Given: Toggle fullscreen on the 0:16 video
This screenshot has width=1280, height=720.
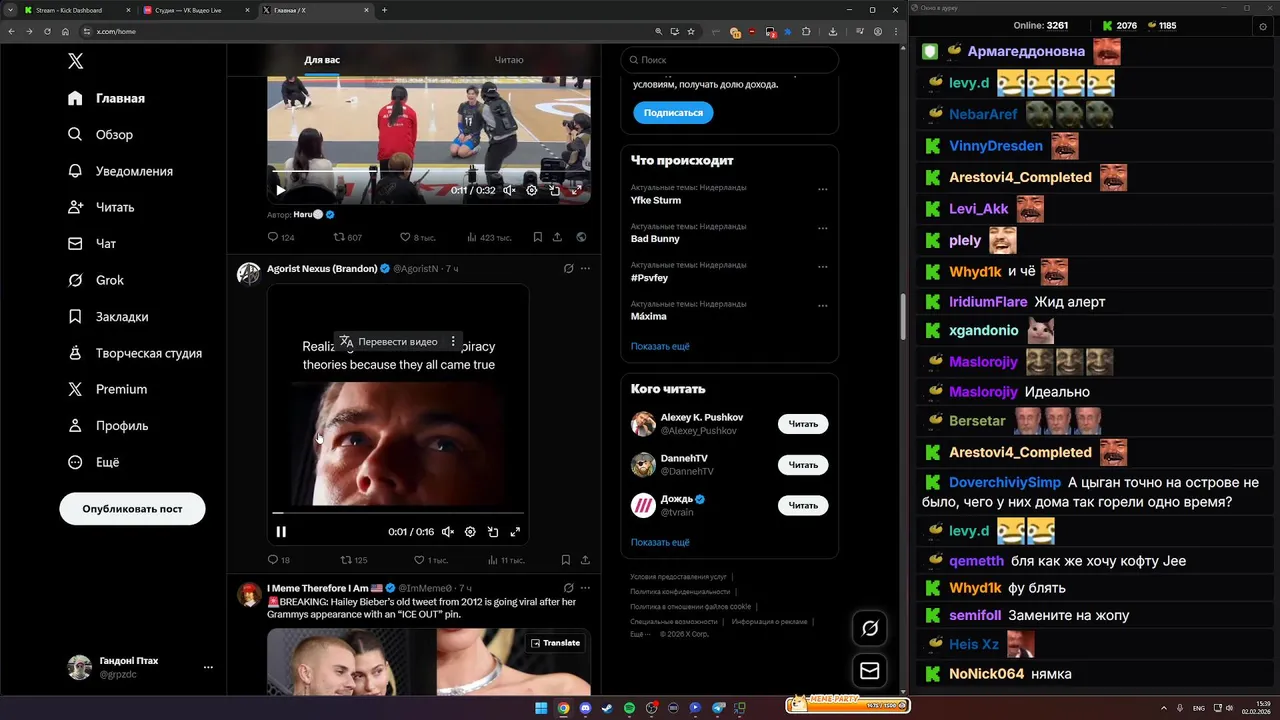Looking at the screenshot, I should point(516,532).
